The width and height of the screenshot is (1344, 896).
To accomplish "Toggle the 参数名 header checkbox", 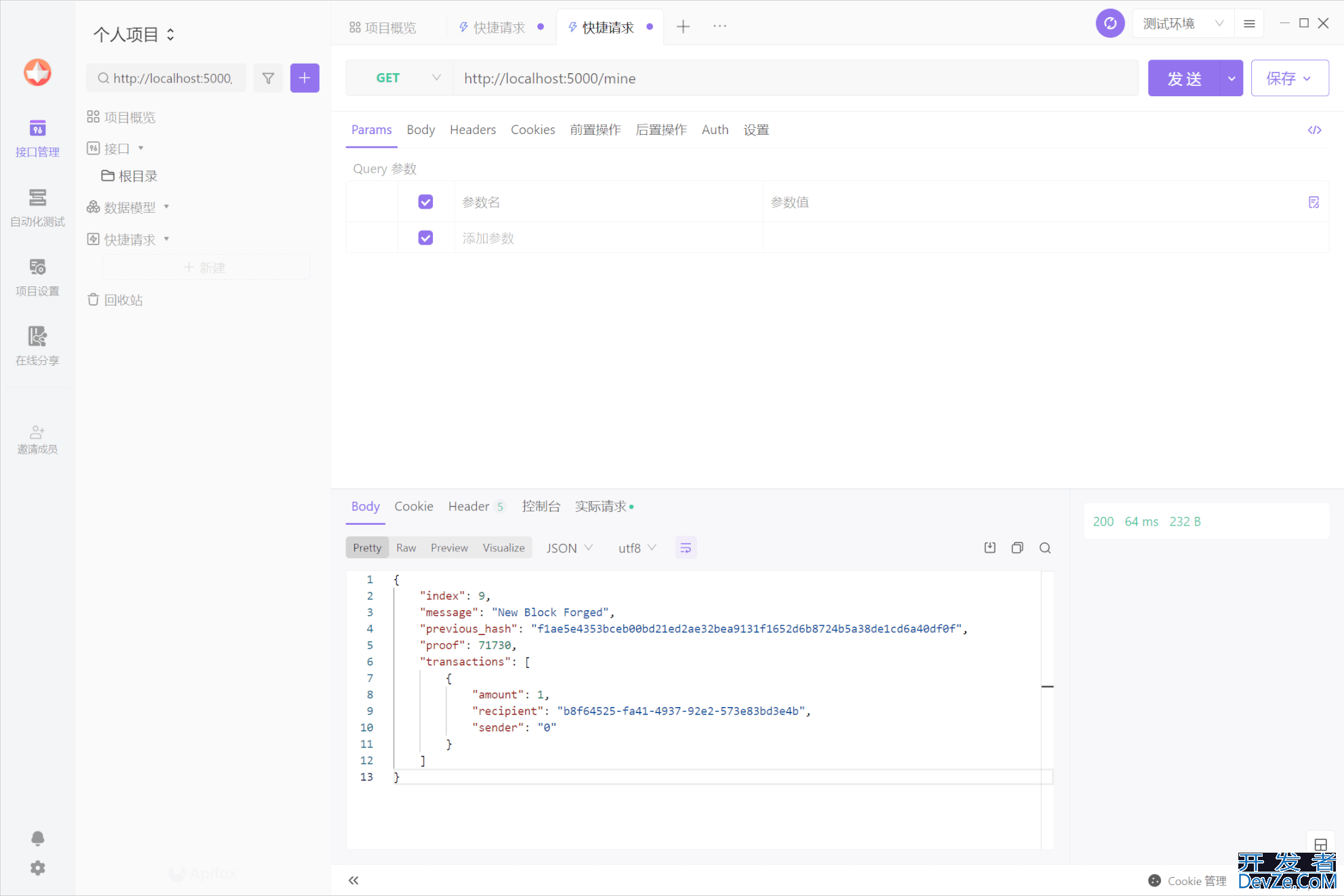I will click(x=425, y=202).
